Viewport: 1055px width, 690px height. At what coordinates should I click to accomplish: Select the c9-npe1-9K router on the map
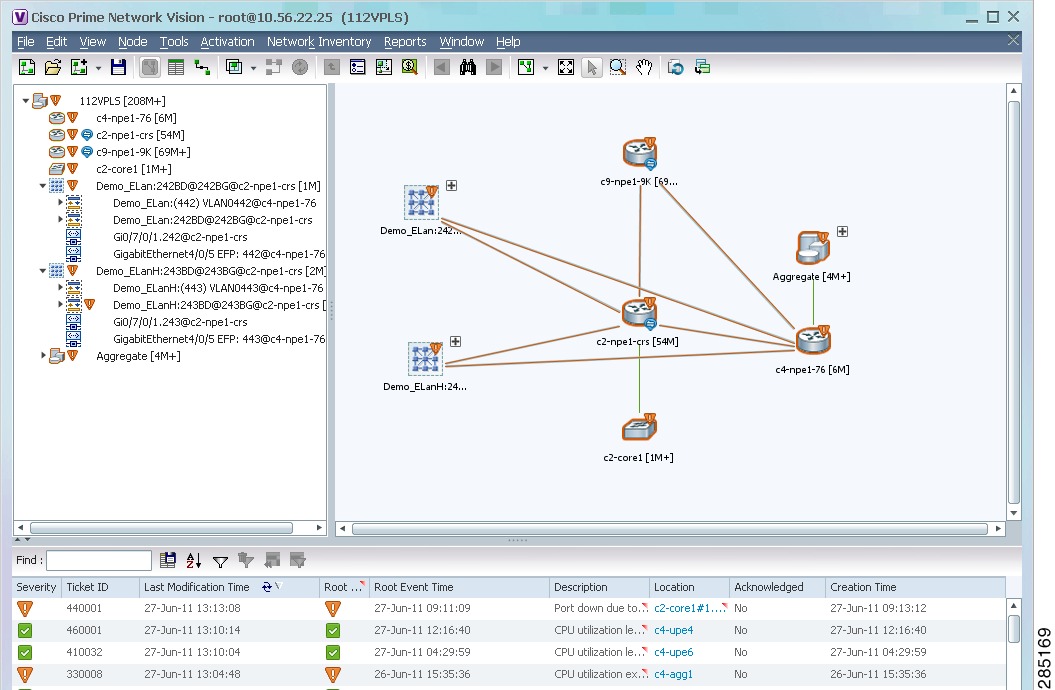(639, 153)
